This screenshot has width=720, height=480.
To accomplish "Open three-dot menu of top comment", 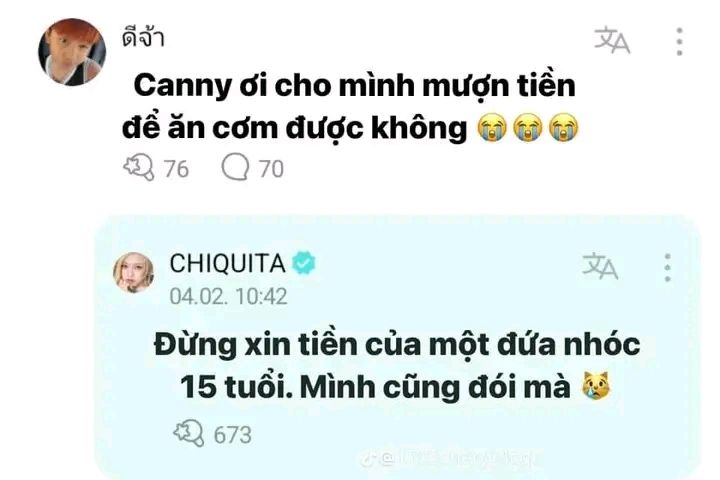I will click(x=680, y=41).
